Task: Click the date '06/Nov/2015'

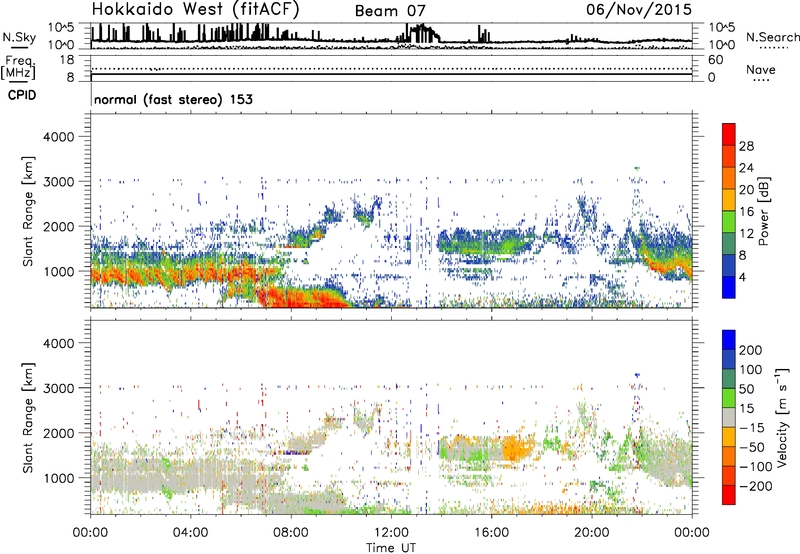Action: pyautogui.click(x=639, y=9)
